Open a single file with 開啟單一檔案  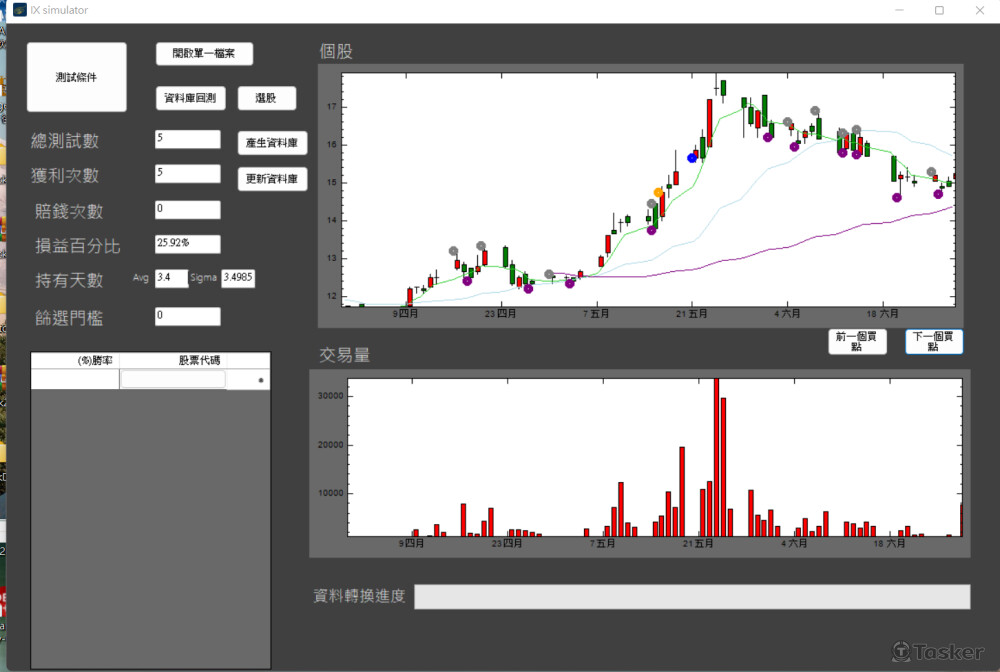pyautogui.click(x=204, y=54)
